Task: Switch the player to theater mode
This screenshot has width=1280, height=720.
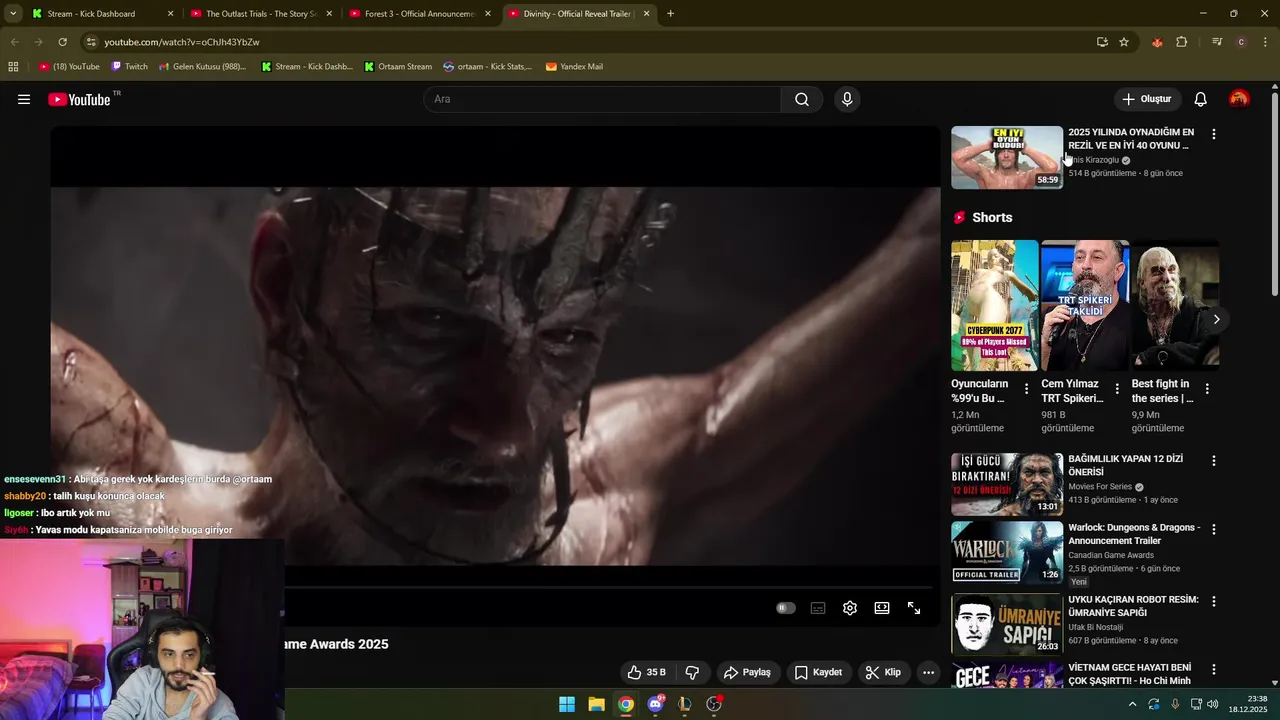Action: [882, 608]
